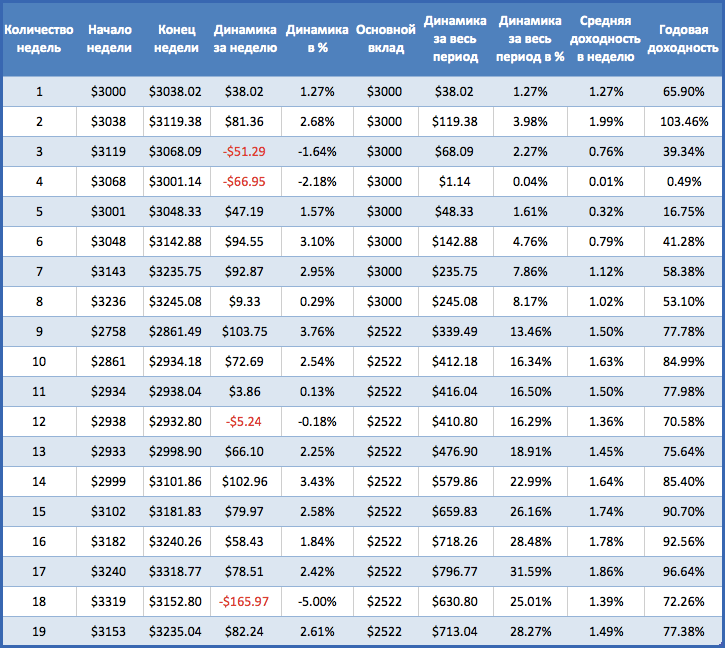Click the $82.24 weekly change cell

point(244,632)
